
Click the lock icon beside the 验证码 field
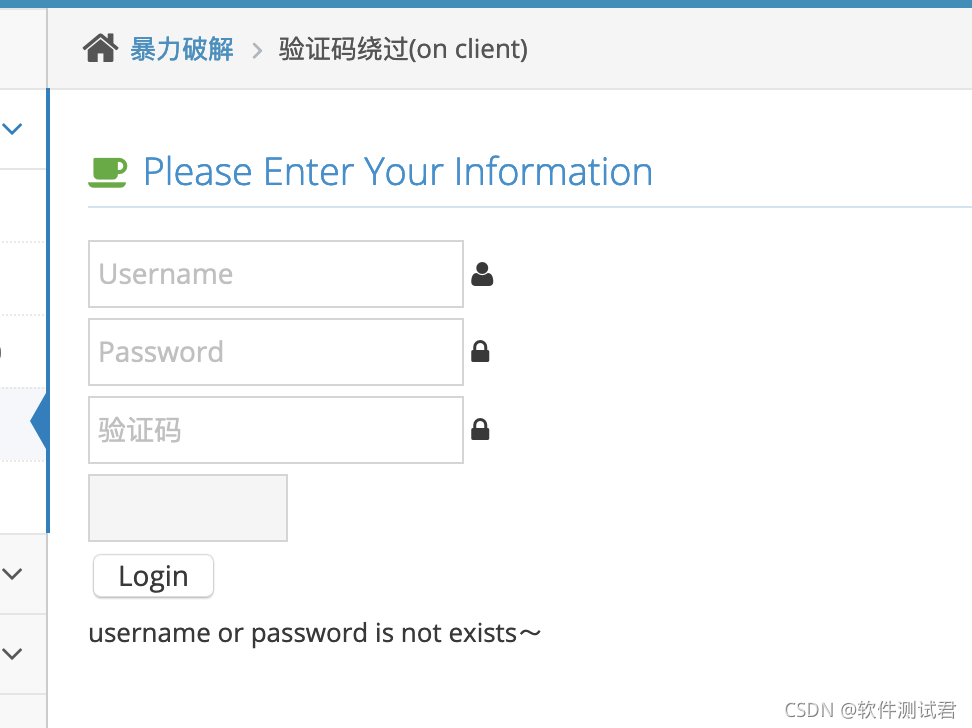point(480,429)
